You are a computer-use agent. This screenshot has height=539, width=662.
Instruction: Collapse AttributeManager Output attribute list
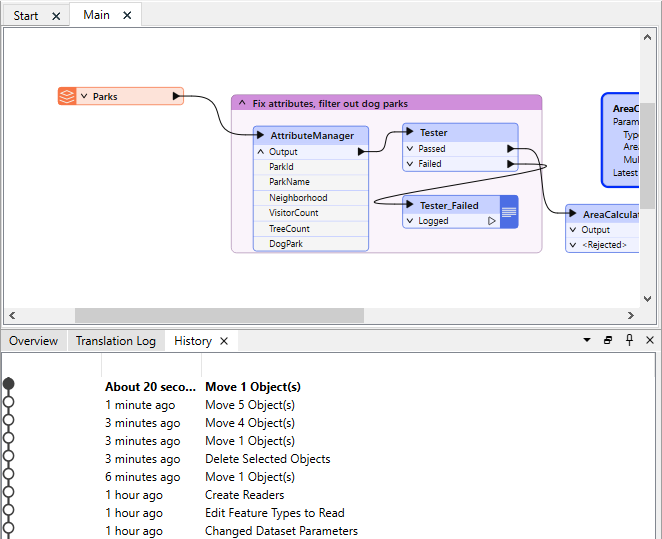tap(261, 152)
